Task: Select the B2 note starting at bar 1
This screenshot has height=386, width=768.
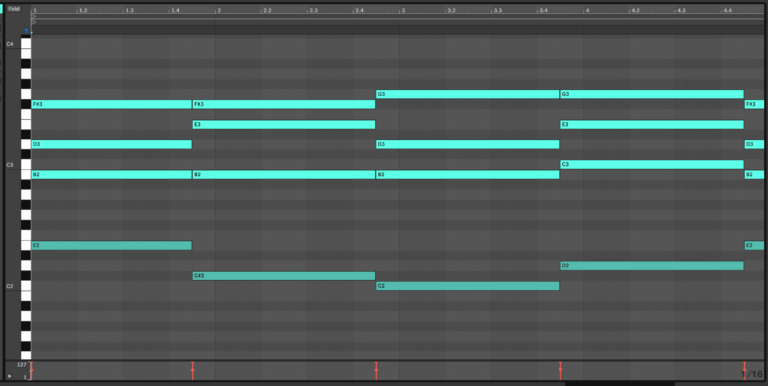Action: coord(111,175)
